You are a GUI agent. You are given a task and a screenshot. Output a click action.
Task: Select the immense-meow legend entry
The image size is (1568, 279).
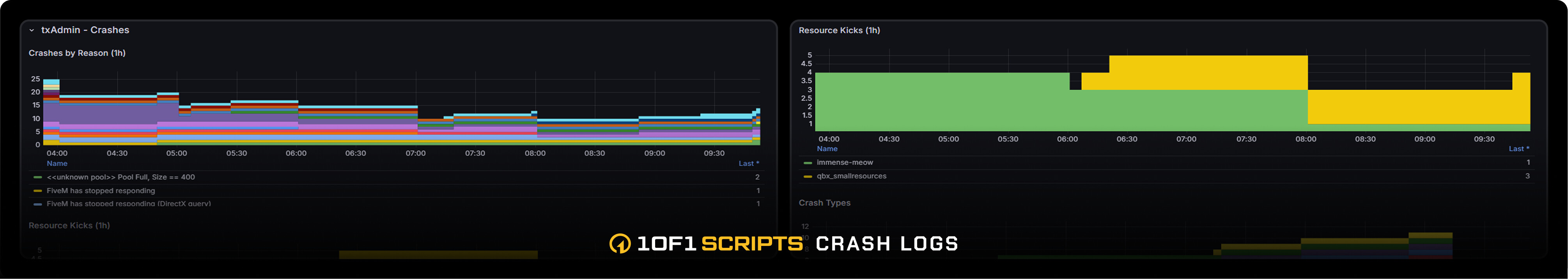pyautogui.click(x=845, y=163)
